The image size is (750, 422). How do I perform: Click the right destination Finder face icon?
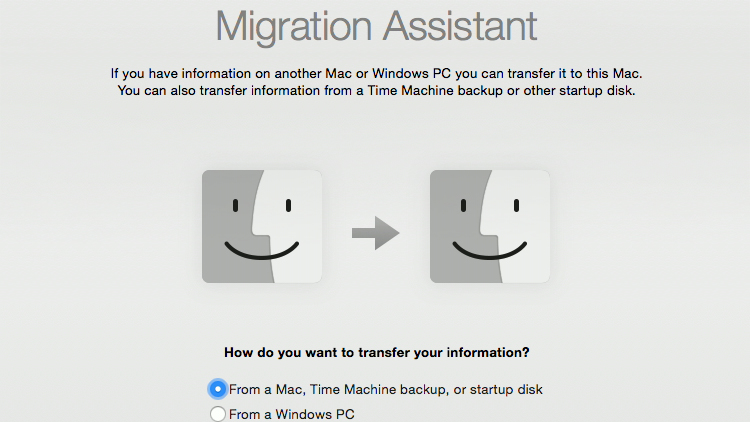click(490, 226)
